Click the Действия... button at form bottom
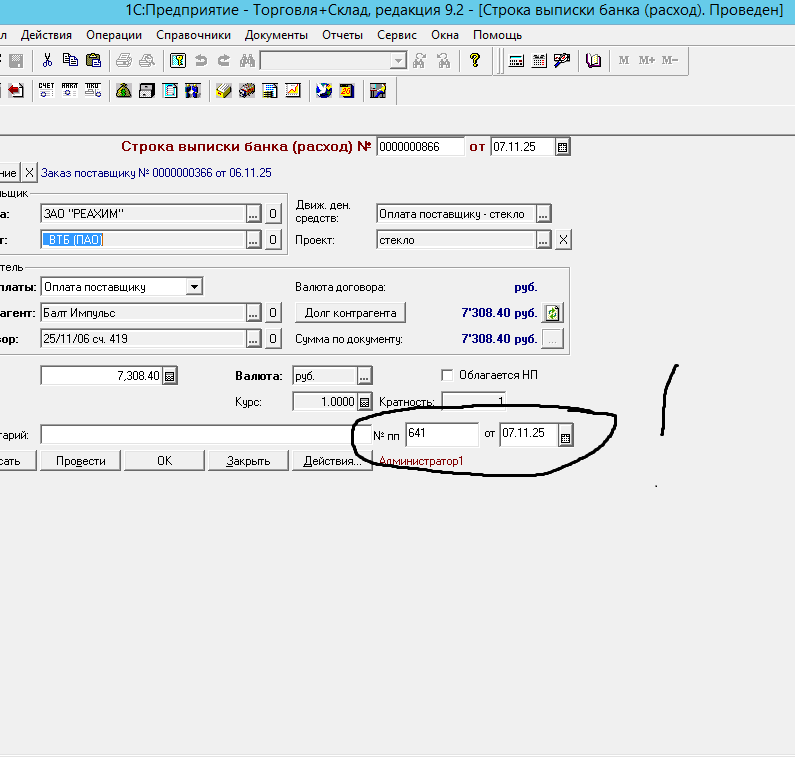795x759 pixels. pyautogui.click(x=332, y=461)
